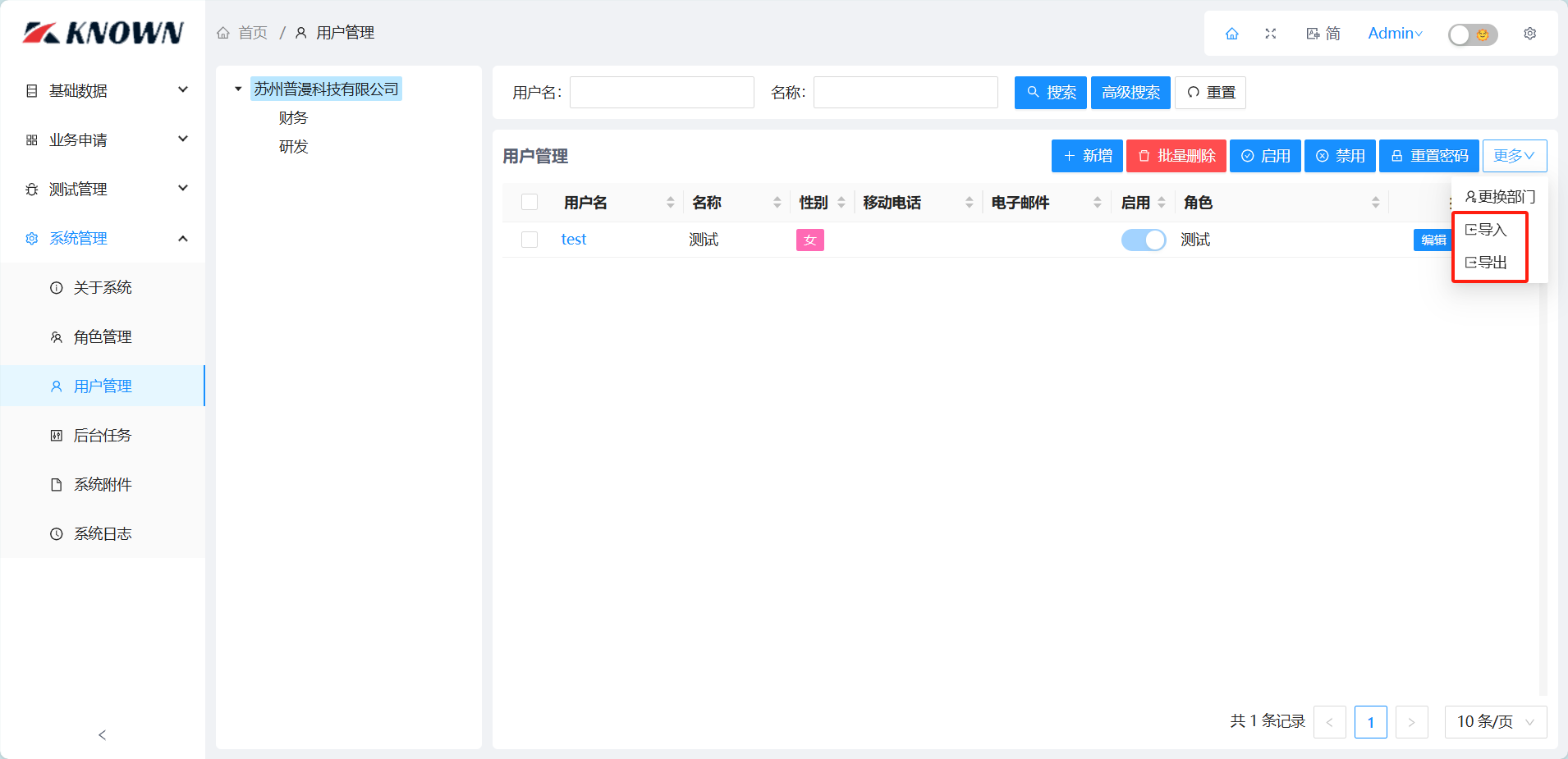Click 业务申请 grid icon in sidebar

pyautogui.click(x=32, y=140)
